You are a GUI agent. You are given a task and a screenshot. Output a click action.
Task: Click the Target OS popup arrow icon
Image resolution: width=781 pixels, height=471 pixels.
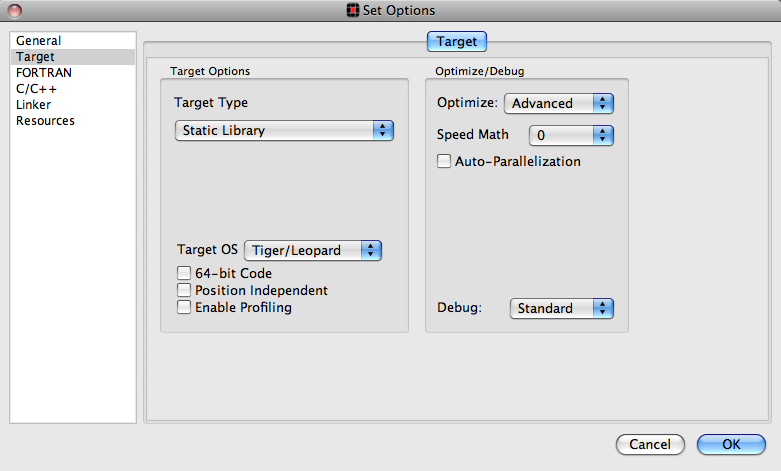(x=371, y=250)
